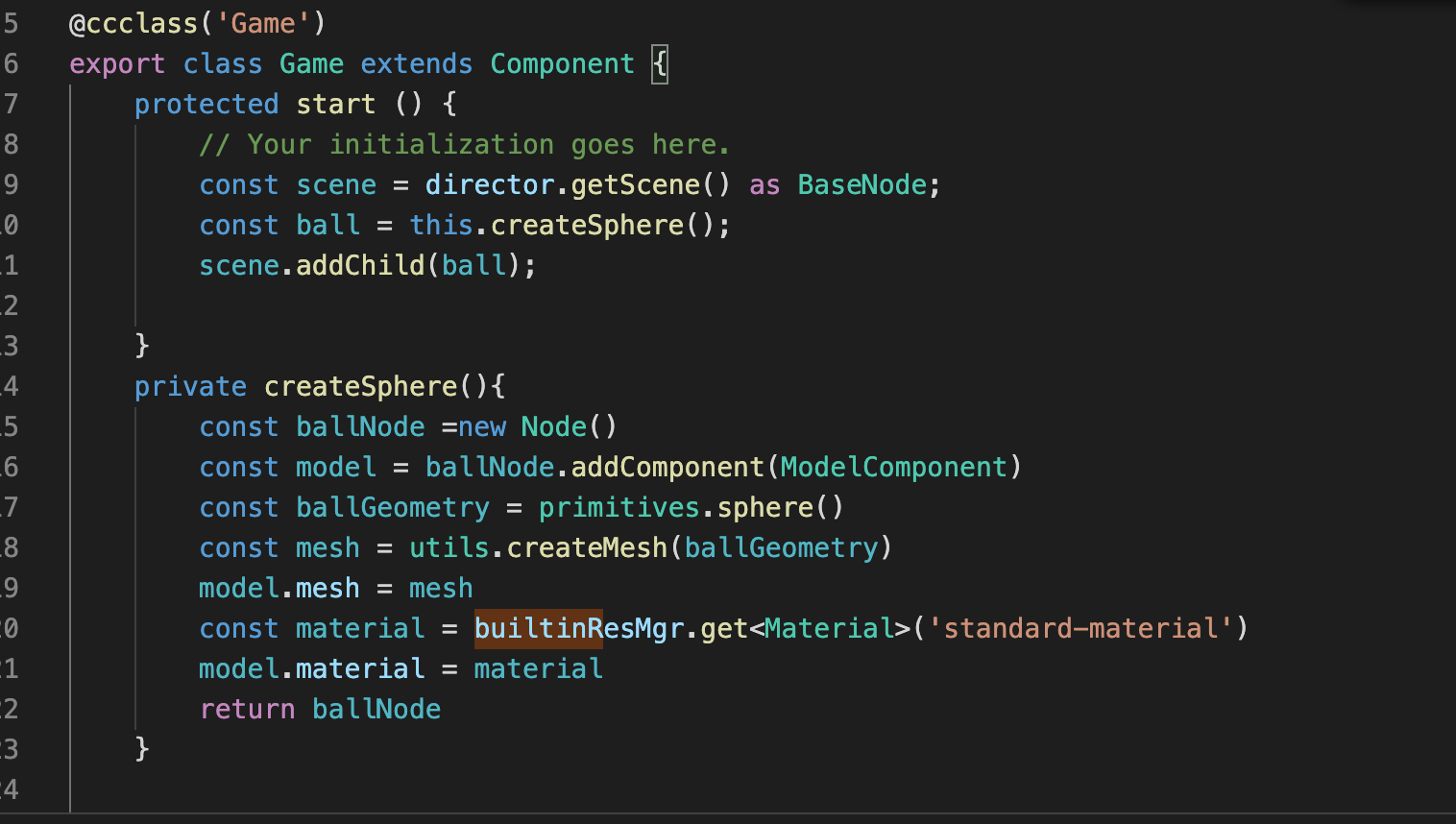The height and width of the screenshot is (824, 1456).
Task: Click the Material generic type in angle brackets
Action: click(829, 628)
